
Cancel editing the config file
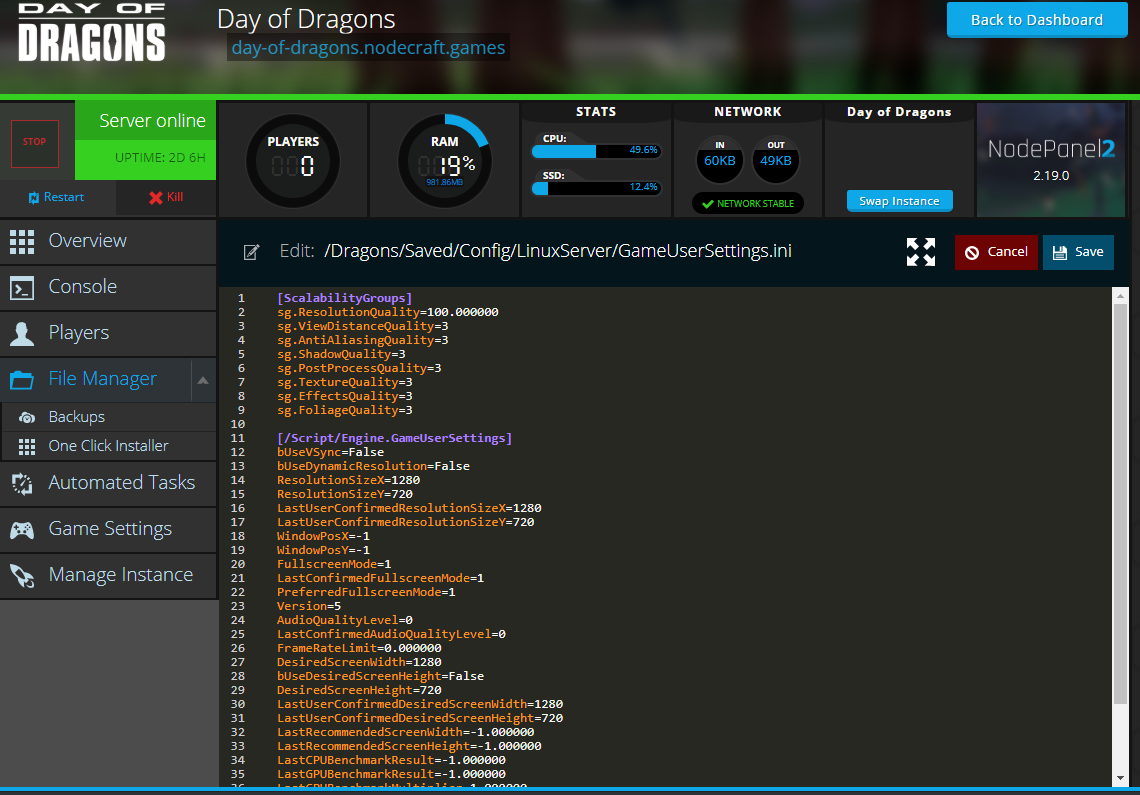pos(996,252)
